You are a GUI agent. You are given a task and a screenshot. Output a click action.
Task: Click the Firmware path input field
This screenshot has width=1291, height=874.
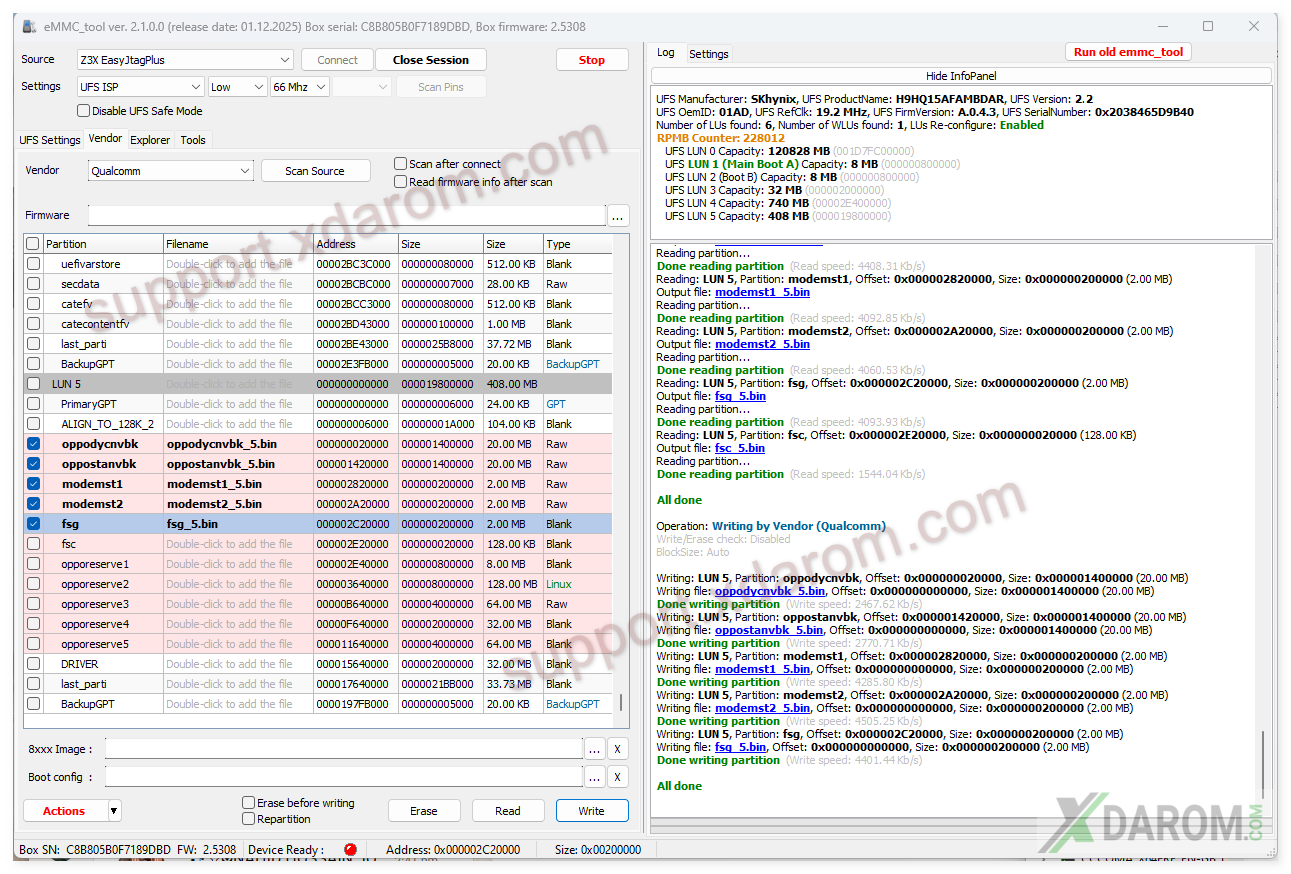coord(346,216)
